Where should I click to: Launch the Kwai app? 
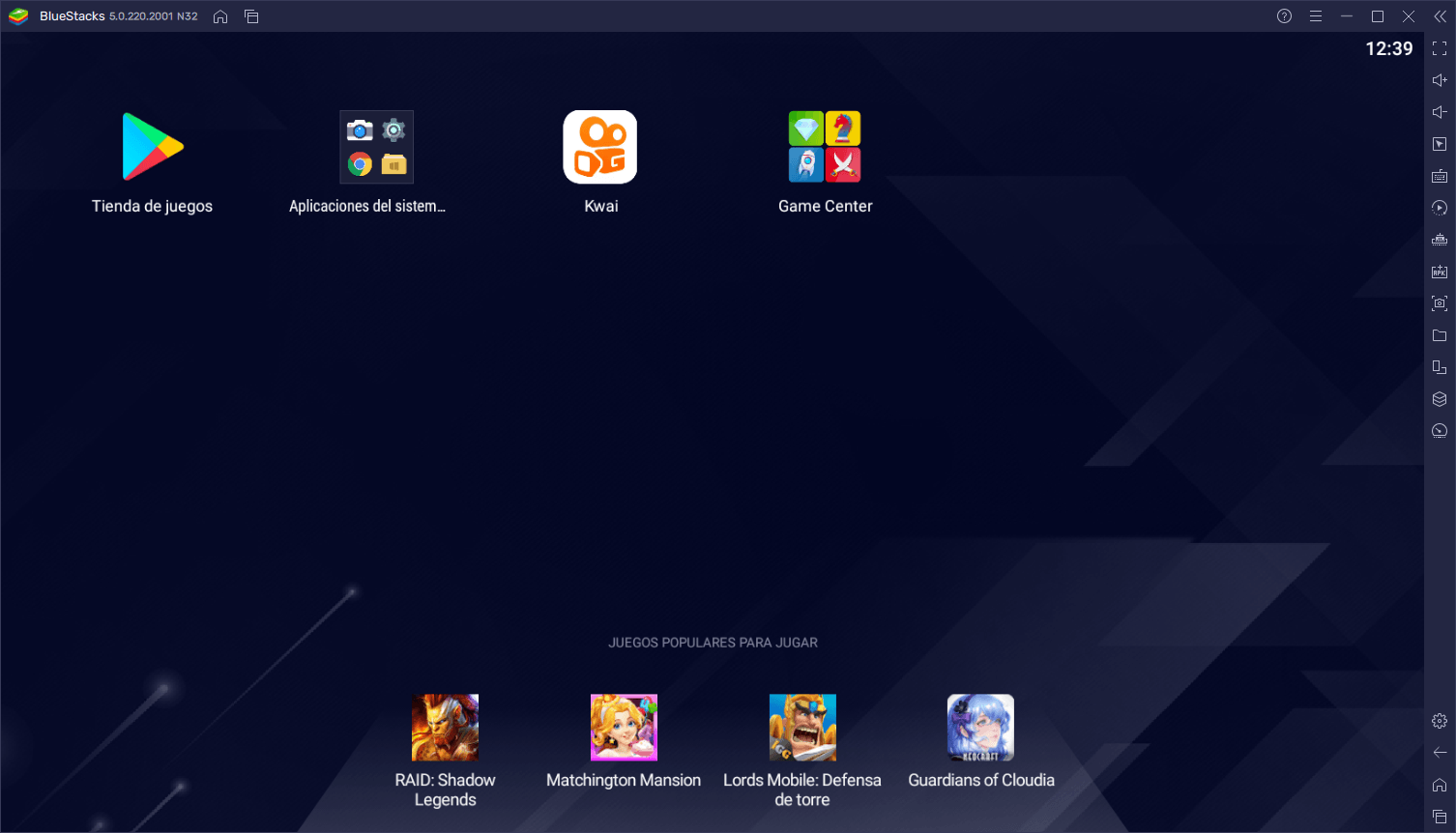600,147
